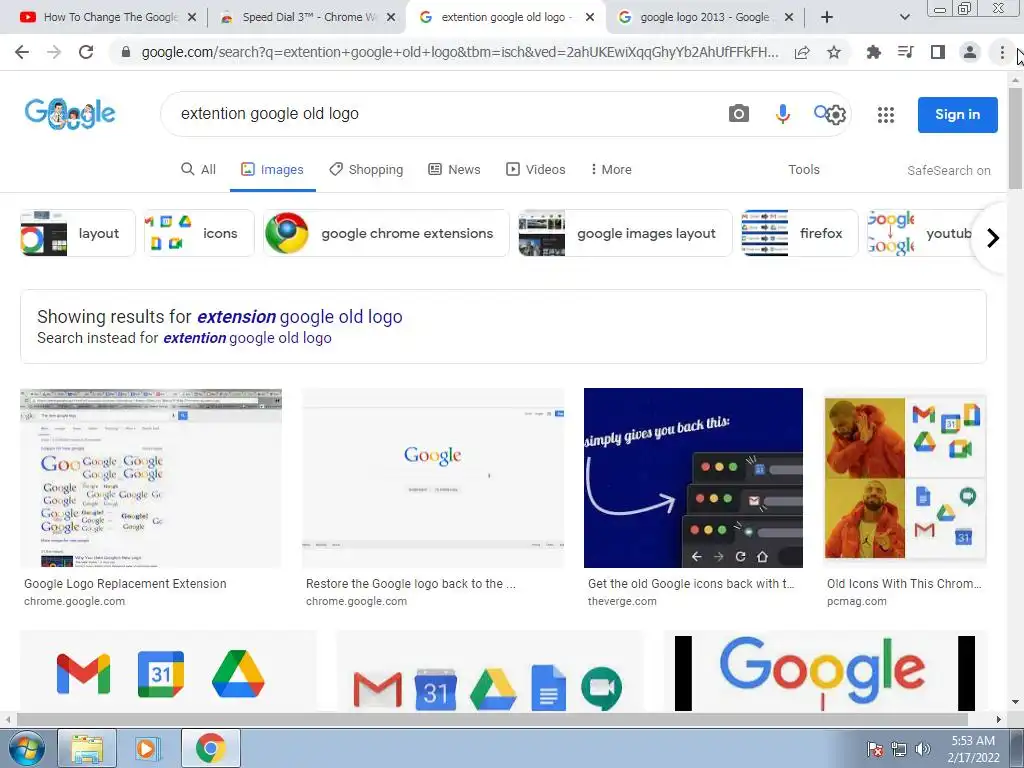1024x768 pixels.
Task: Click the SafeSearch on setting
Action: pos(948,170)
